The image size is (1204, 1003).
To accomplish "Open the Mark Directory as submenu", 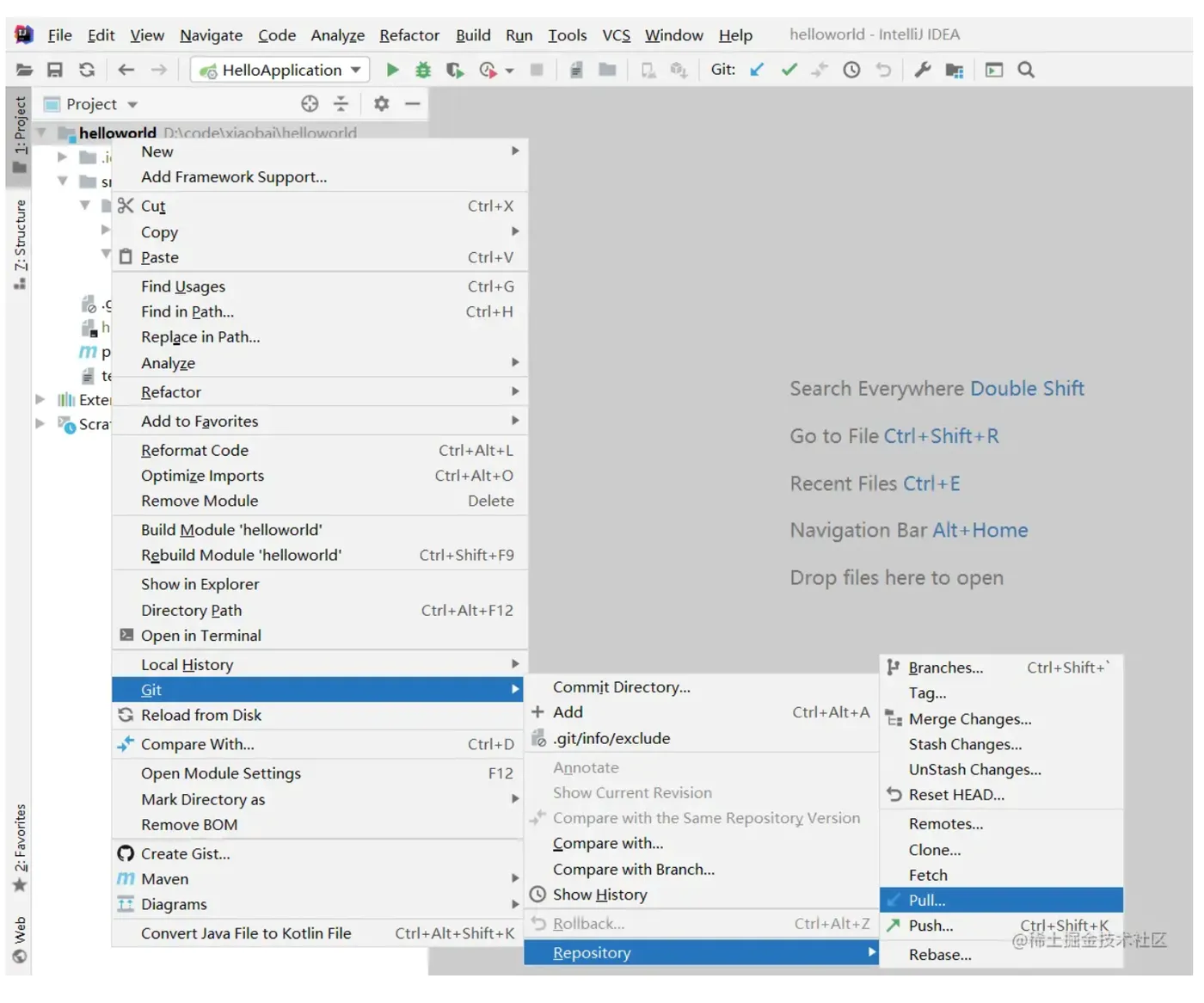I will coord(320,799).
